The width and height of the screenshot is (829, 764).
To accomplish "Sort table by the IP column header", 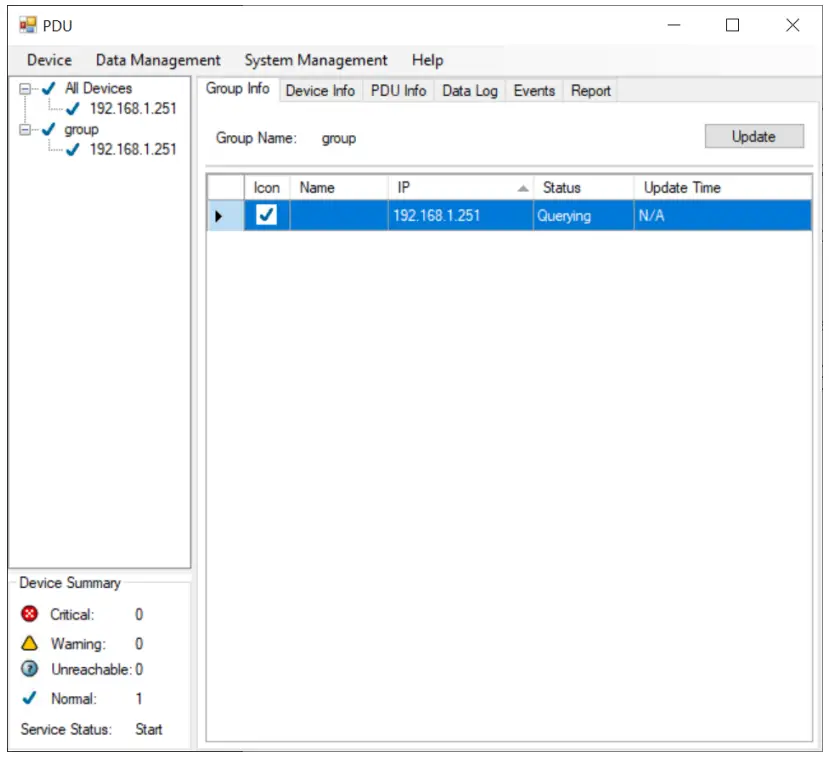I will click(460, 188).
